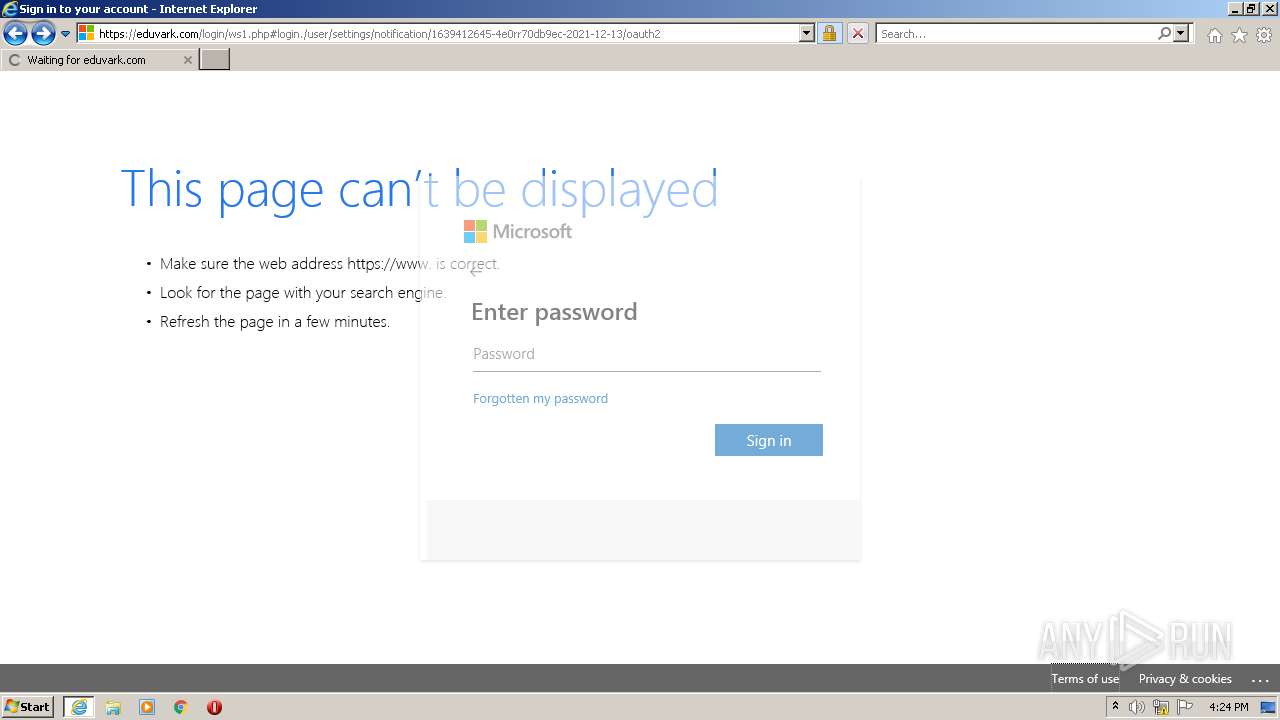1280x720 pixels.
Task: Open the Home page icon
Action: [x=1214, y=35]
